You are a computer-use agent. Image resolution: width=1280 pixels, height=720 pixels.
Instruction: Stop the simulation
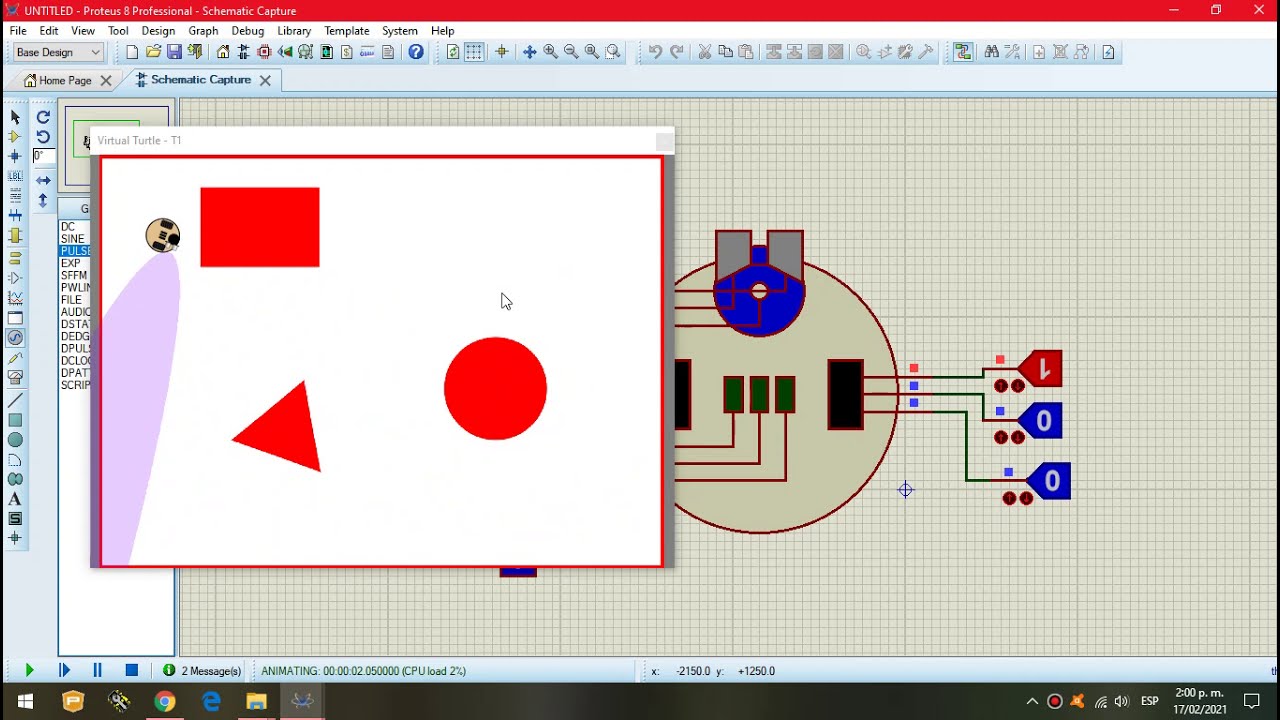click(131, 671)
